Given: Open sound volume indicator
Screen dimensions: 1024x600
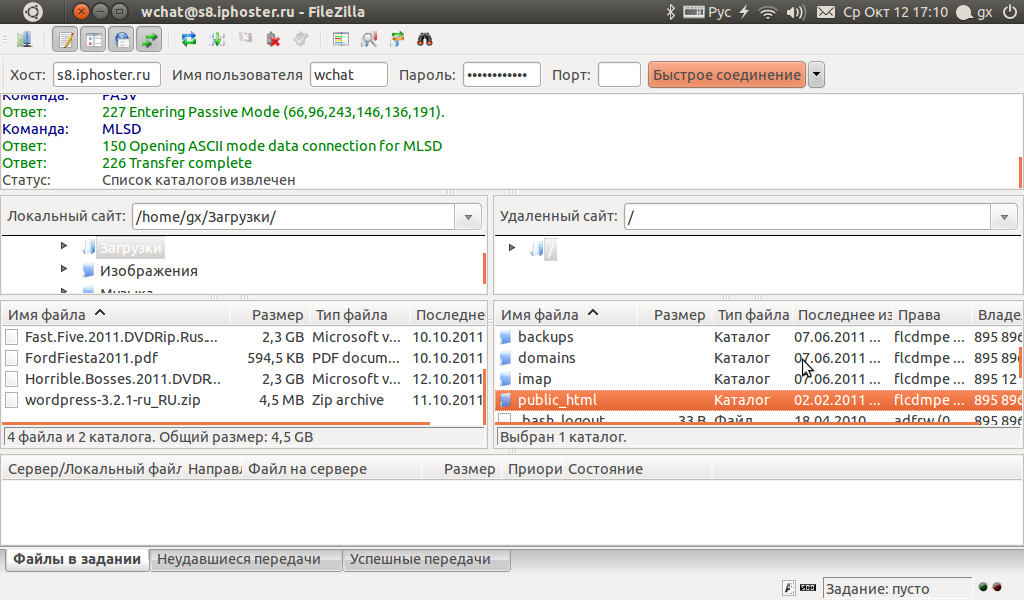Looking at the screenshot, I should [x=796, y=12].
